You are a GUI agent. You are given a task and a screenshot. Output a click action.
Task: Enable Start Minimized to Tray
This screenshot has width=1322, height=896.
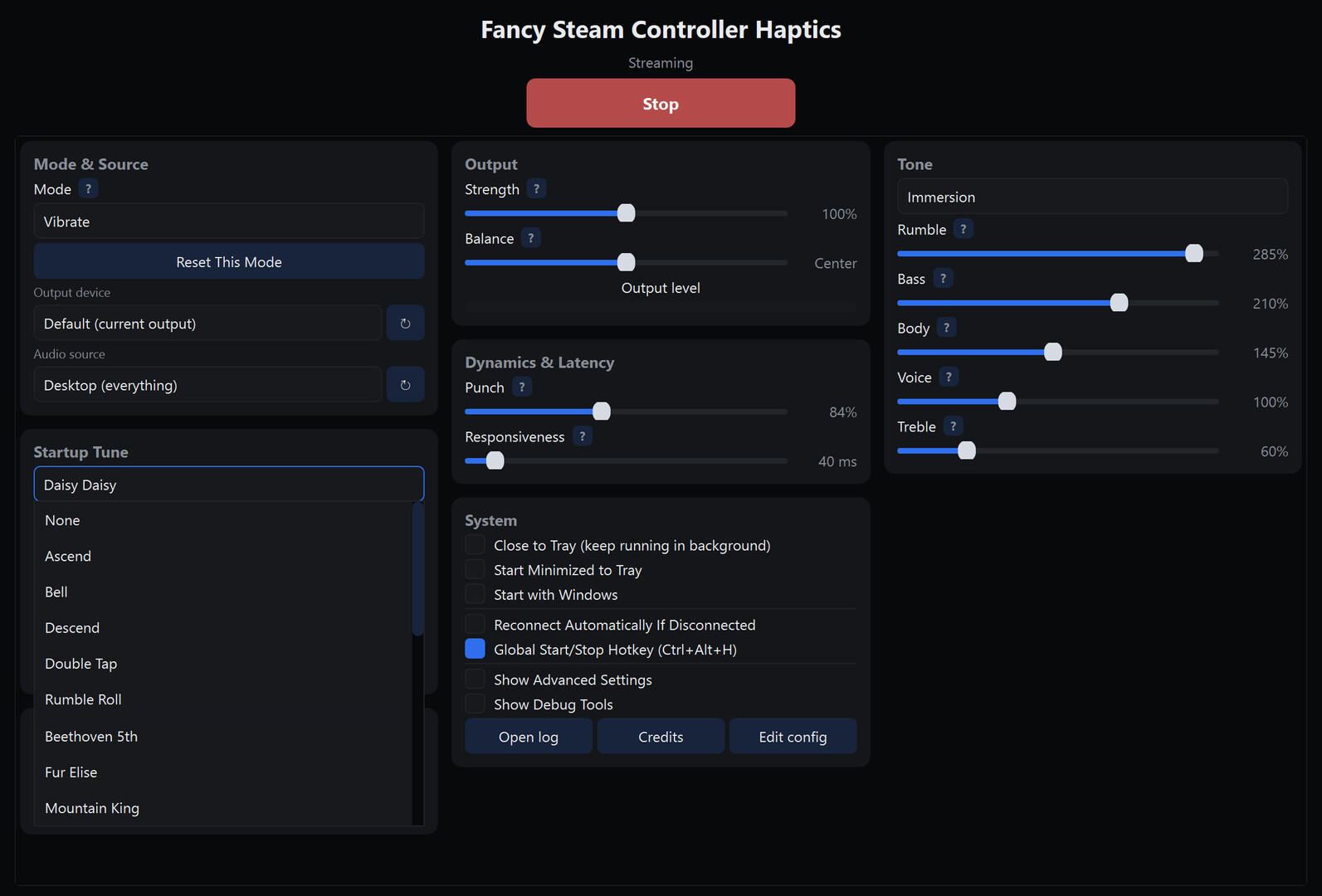475,570
